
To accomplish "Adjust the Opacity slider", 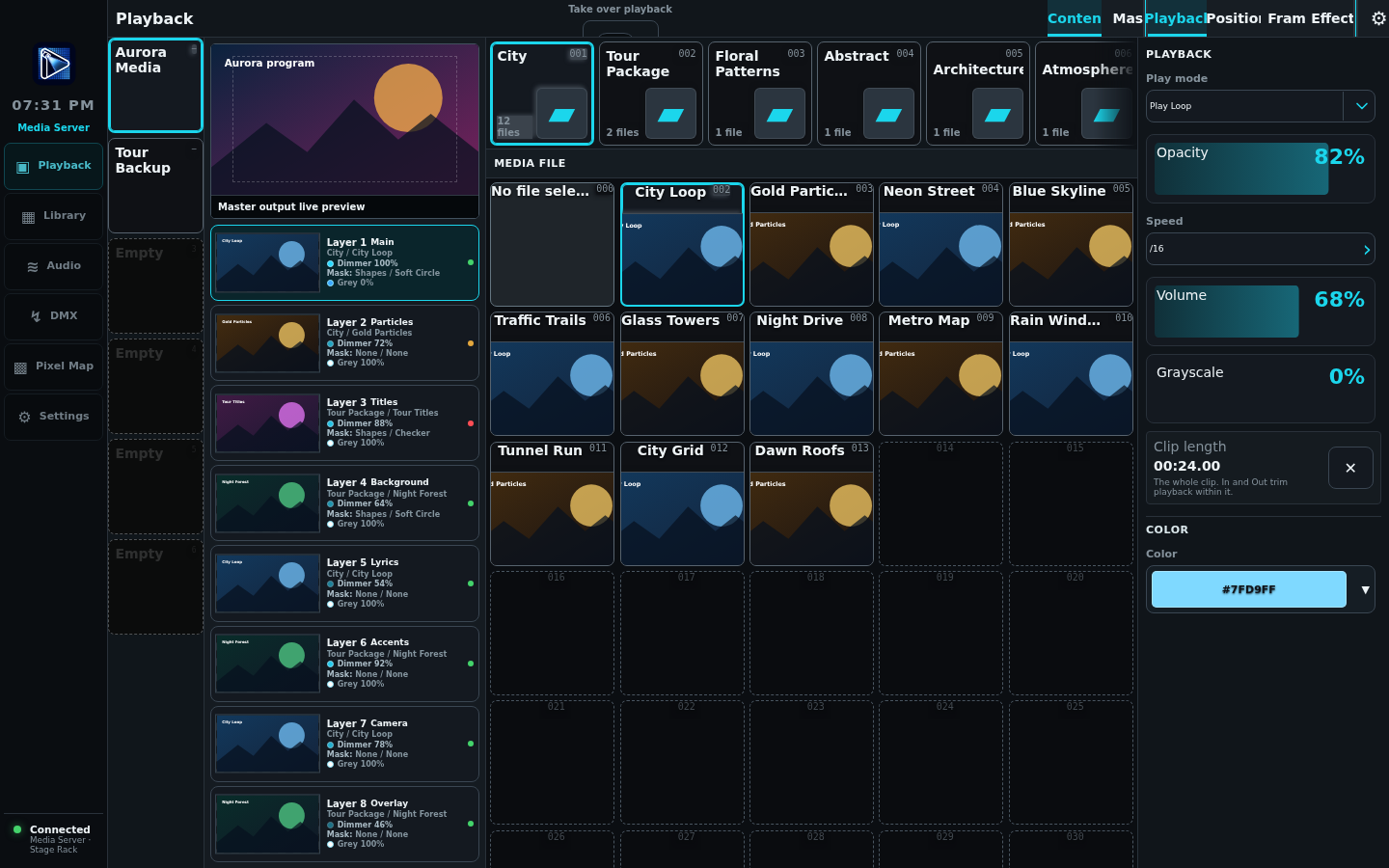I will point(1261,169).
